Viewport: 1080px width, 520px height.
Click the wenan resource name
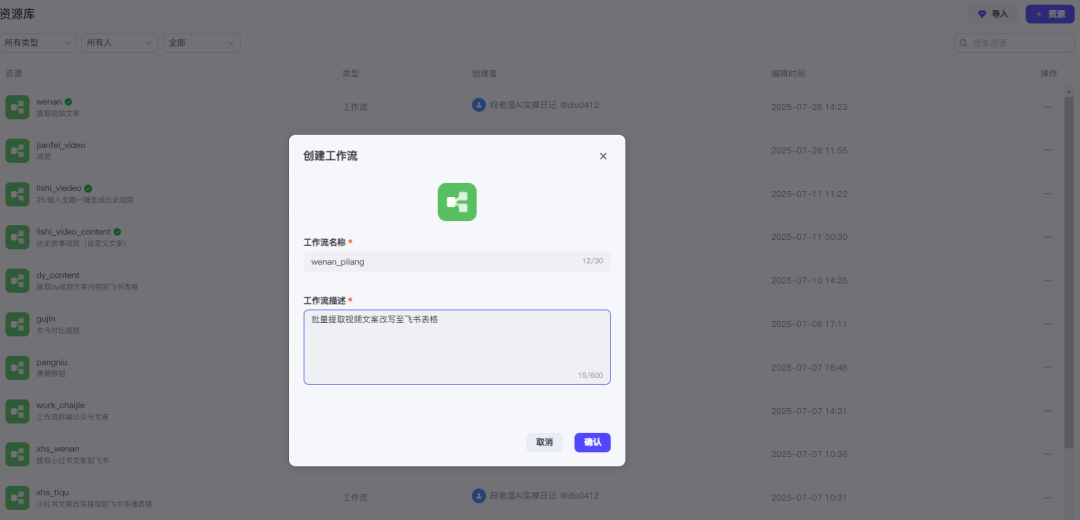pyautogui.click(x=49, y=102)
